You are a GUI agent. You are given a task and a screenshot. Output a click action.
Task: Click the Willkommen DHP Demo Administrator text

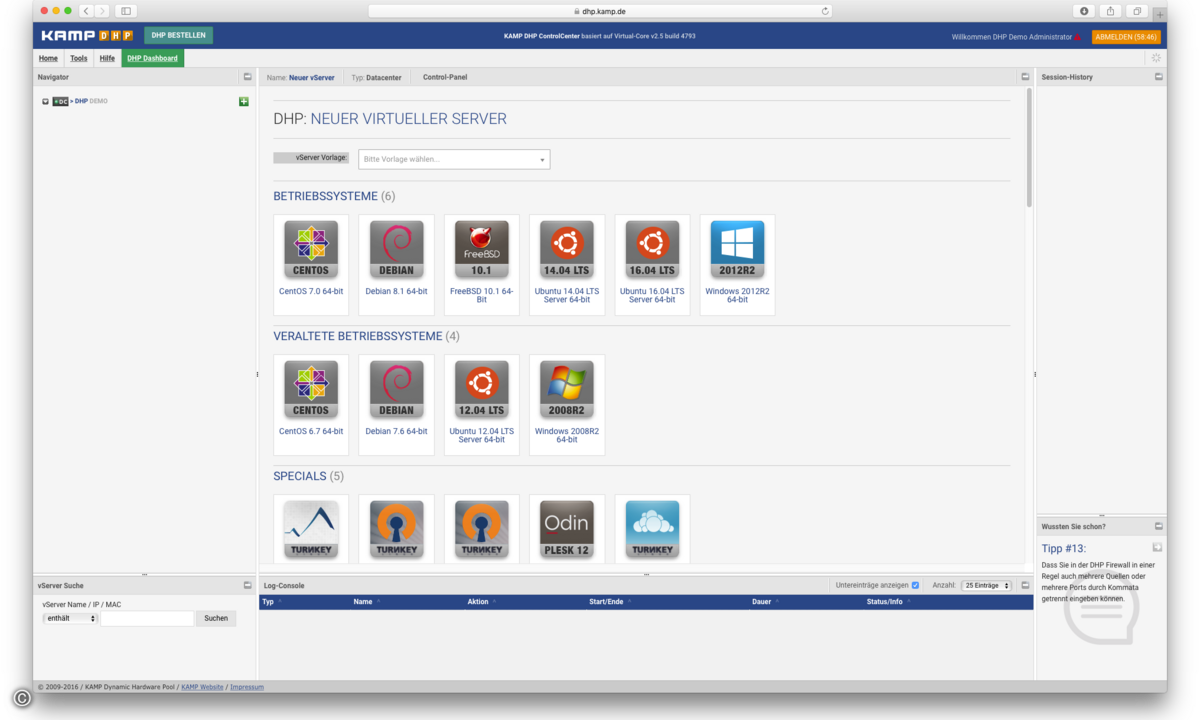coord(1011,37)
